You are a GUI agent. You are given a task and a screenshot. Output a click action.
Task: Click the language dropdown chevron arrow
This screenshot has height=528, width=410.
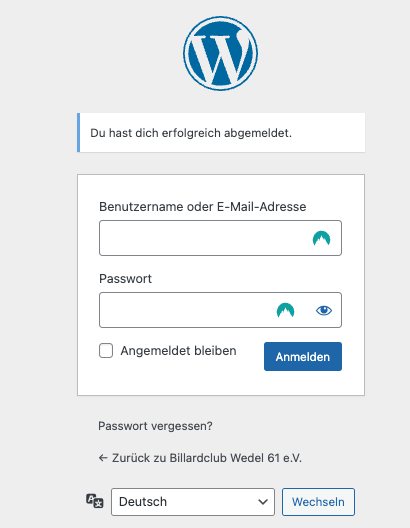[263, 502]
